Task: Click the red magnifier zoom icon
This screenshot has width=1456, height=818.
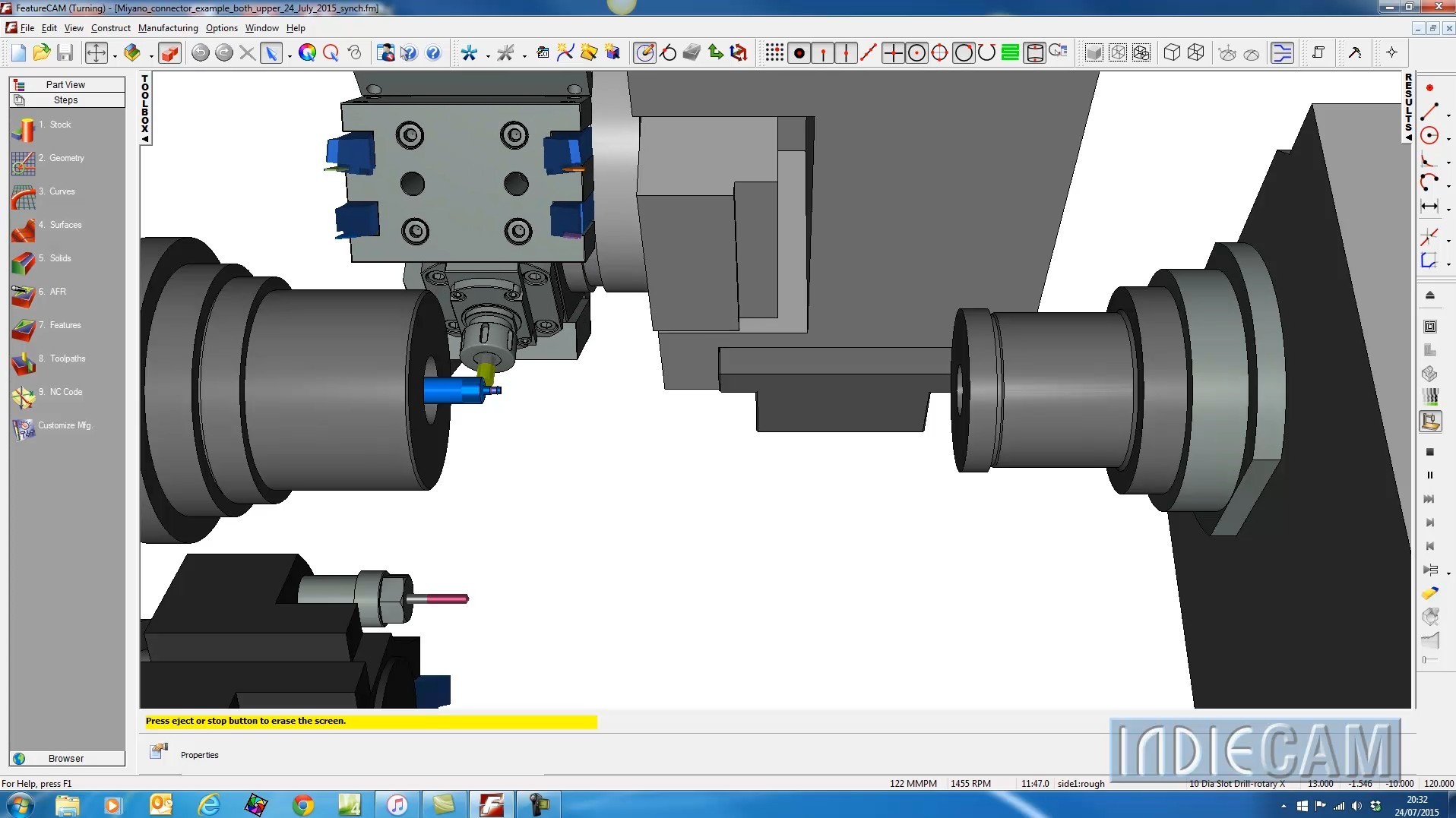Action: click(331, 52)
